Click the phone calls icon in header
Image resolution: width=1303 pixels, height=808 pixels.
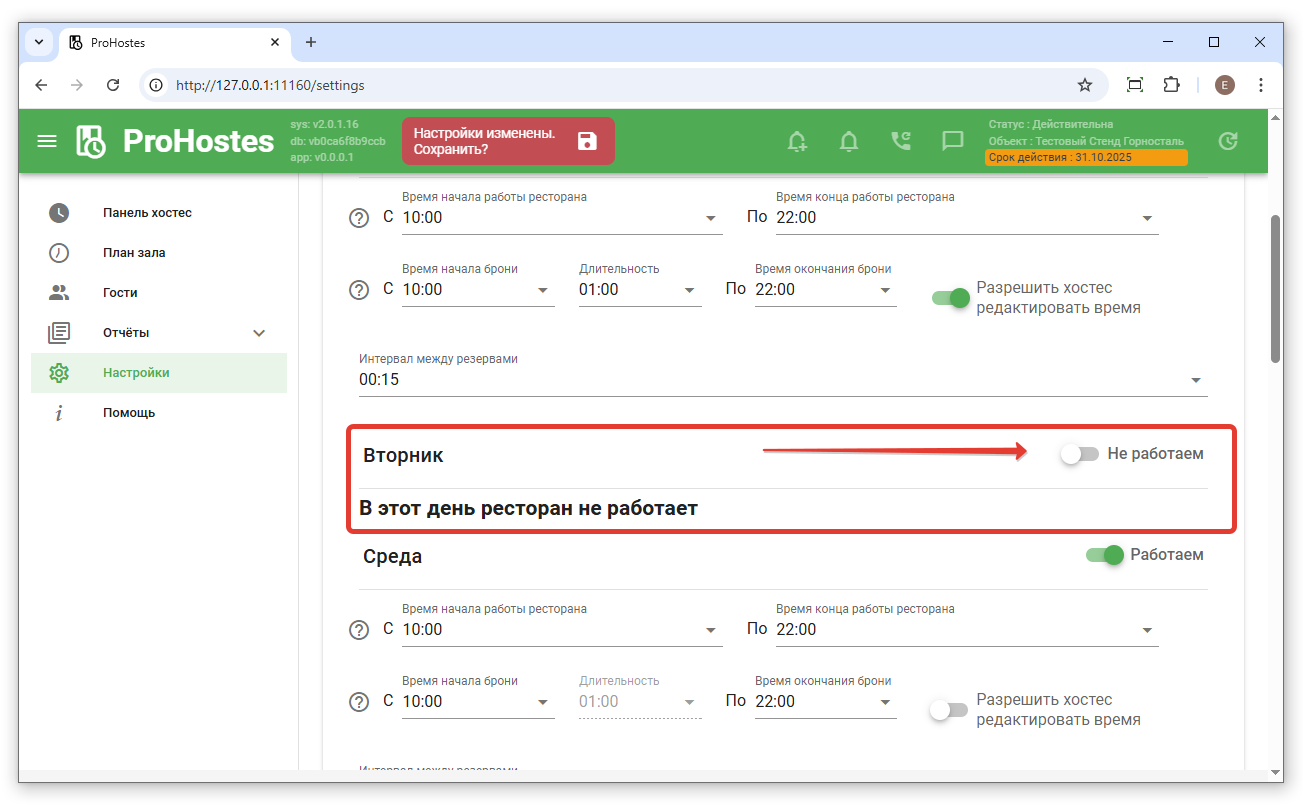(x=901, y=141)
